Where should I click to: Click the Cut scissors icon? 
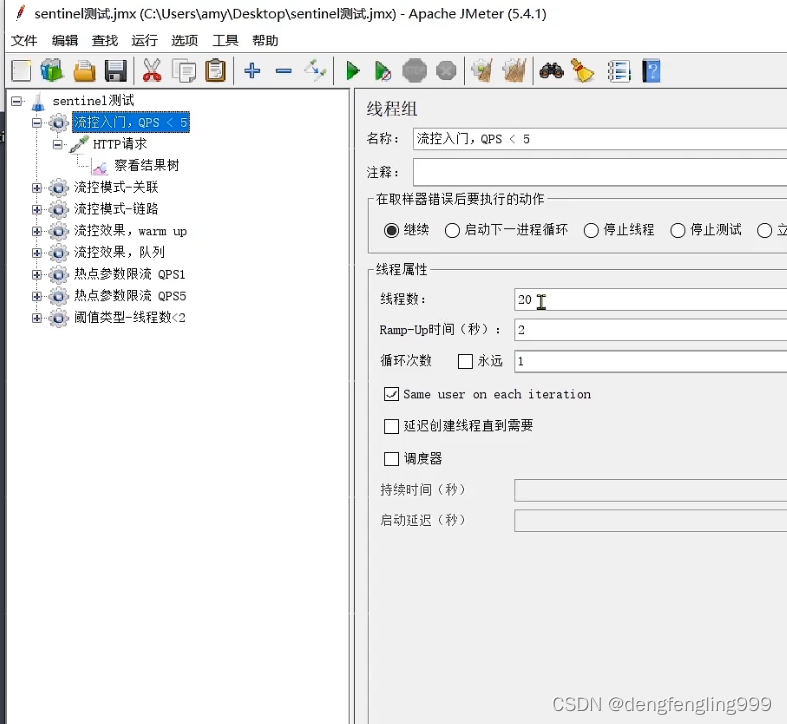(152, 71)
